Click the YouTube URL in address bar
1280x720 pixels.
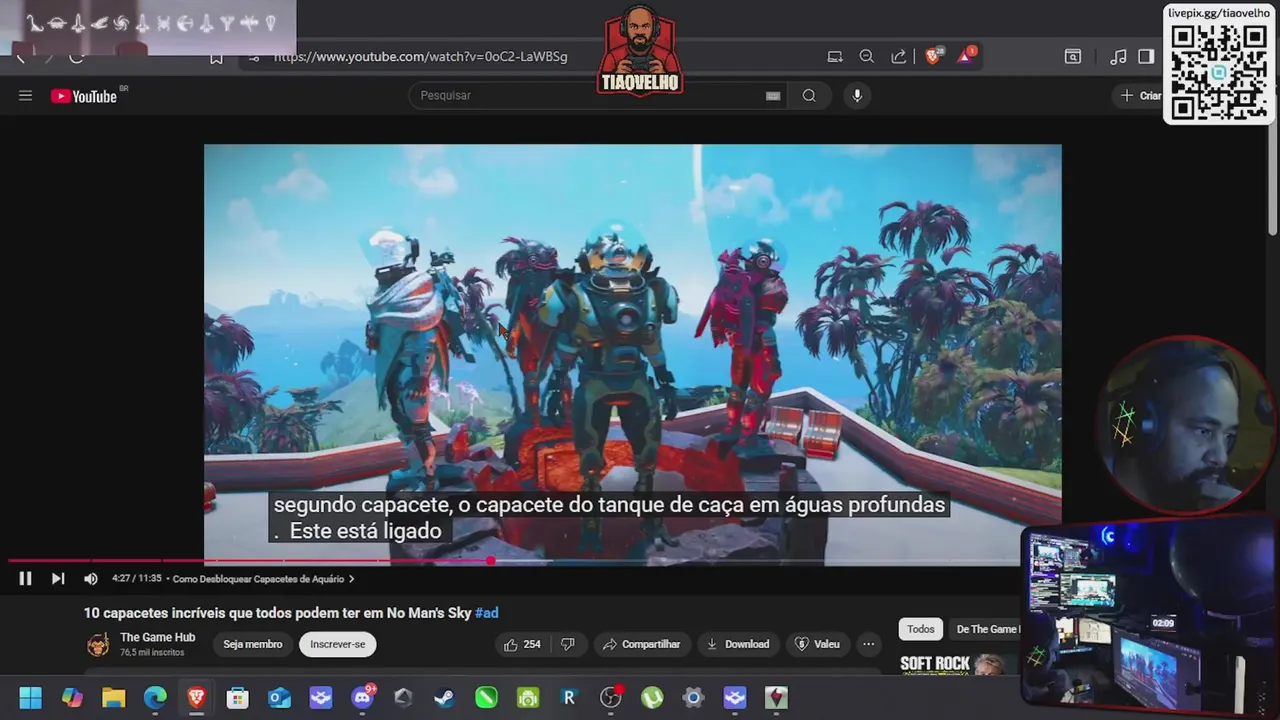420,57
